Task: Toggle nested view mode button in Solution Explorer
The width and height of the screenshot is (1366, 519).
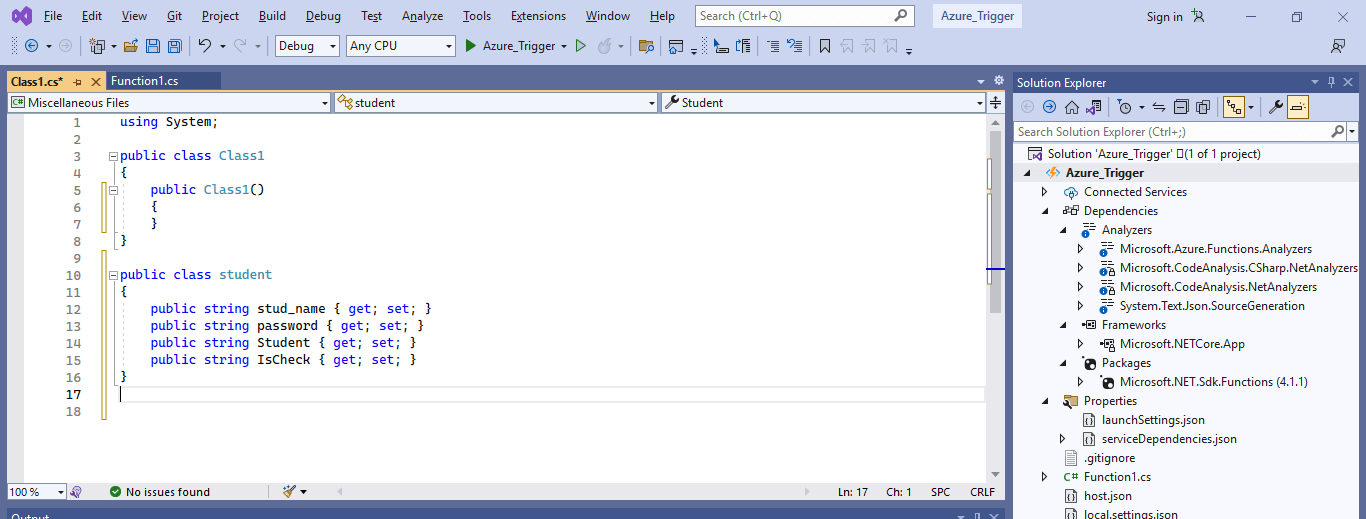Action: click(1234, 107)
